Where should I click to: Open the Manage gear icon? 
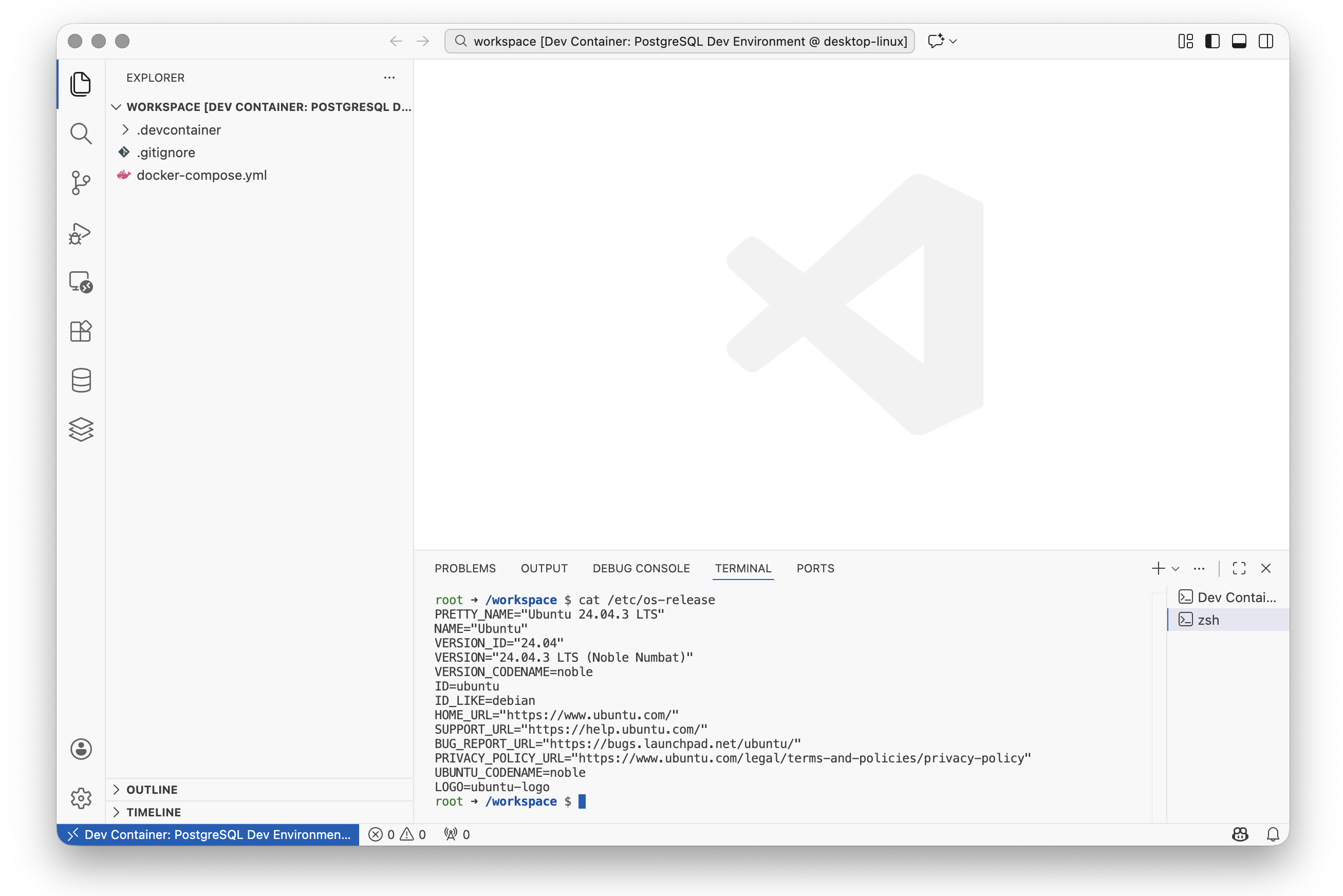point(81,798)
